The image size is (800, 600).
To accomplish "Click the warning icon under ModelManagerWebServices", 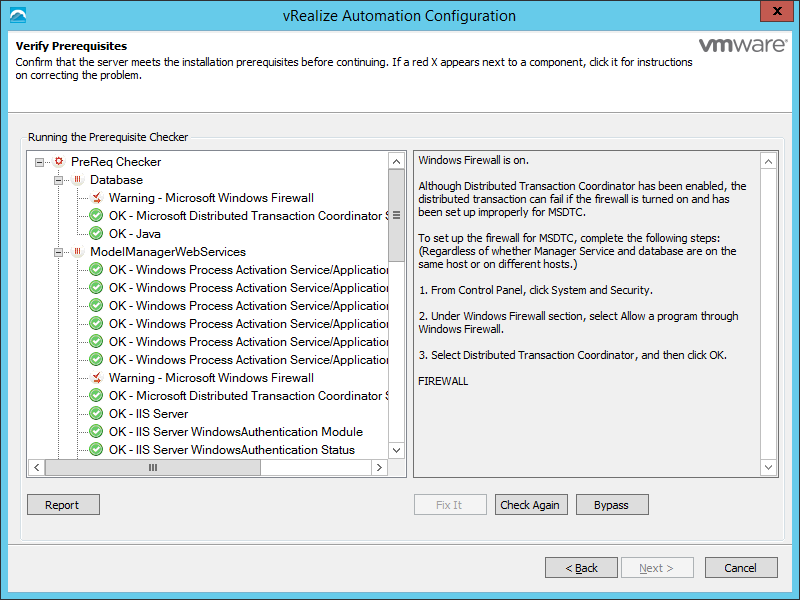I will coord(97,378).
